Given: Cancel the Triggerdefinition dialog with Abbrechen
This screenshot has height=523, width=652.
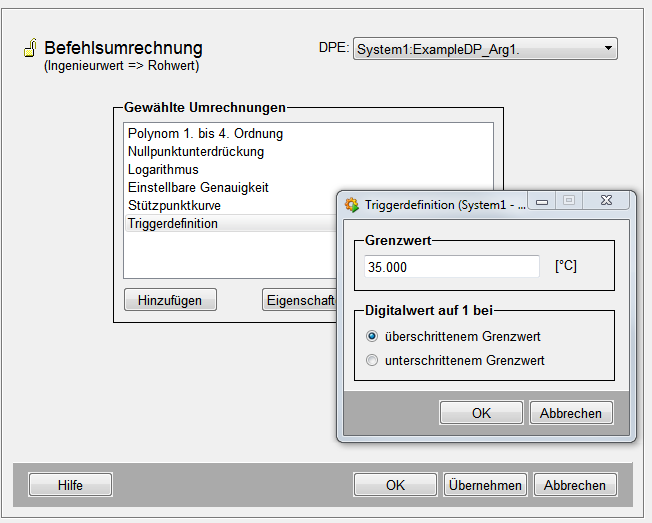Looking at the screenshot, I should [571, 413].
